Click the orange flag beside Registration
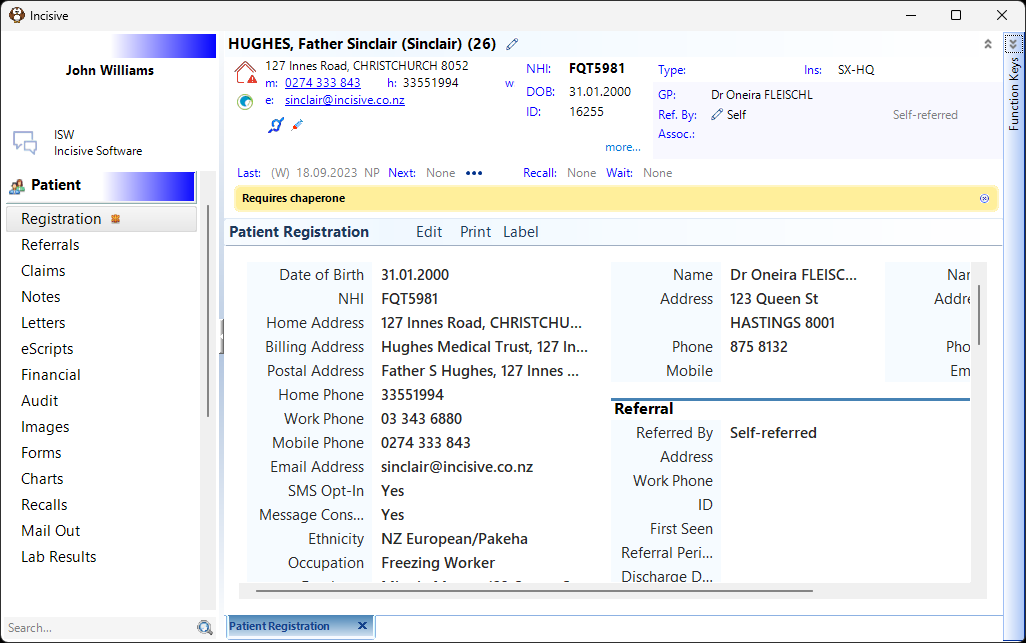 tap(115, 218)
